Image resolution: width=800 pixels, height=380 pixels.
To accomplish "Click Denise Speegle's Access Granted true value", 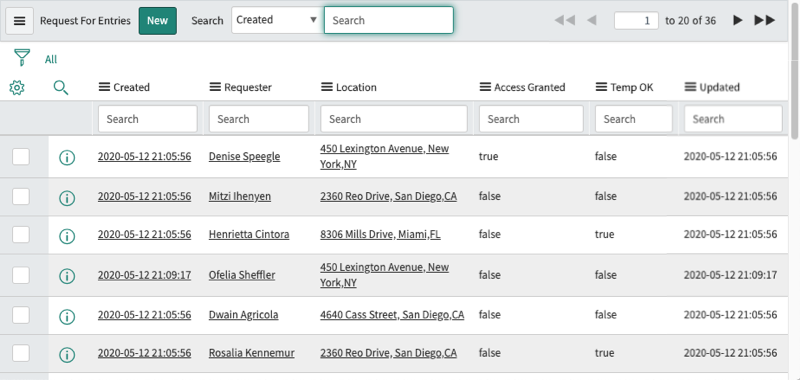I will 488,157.
